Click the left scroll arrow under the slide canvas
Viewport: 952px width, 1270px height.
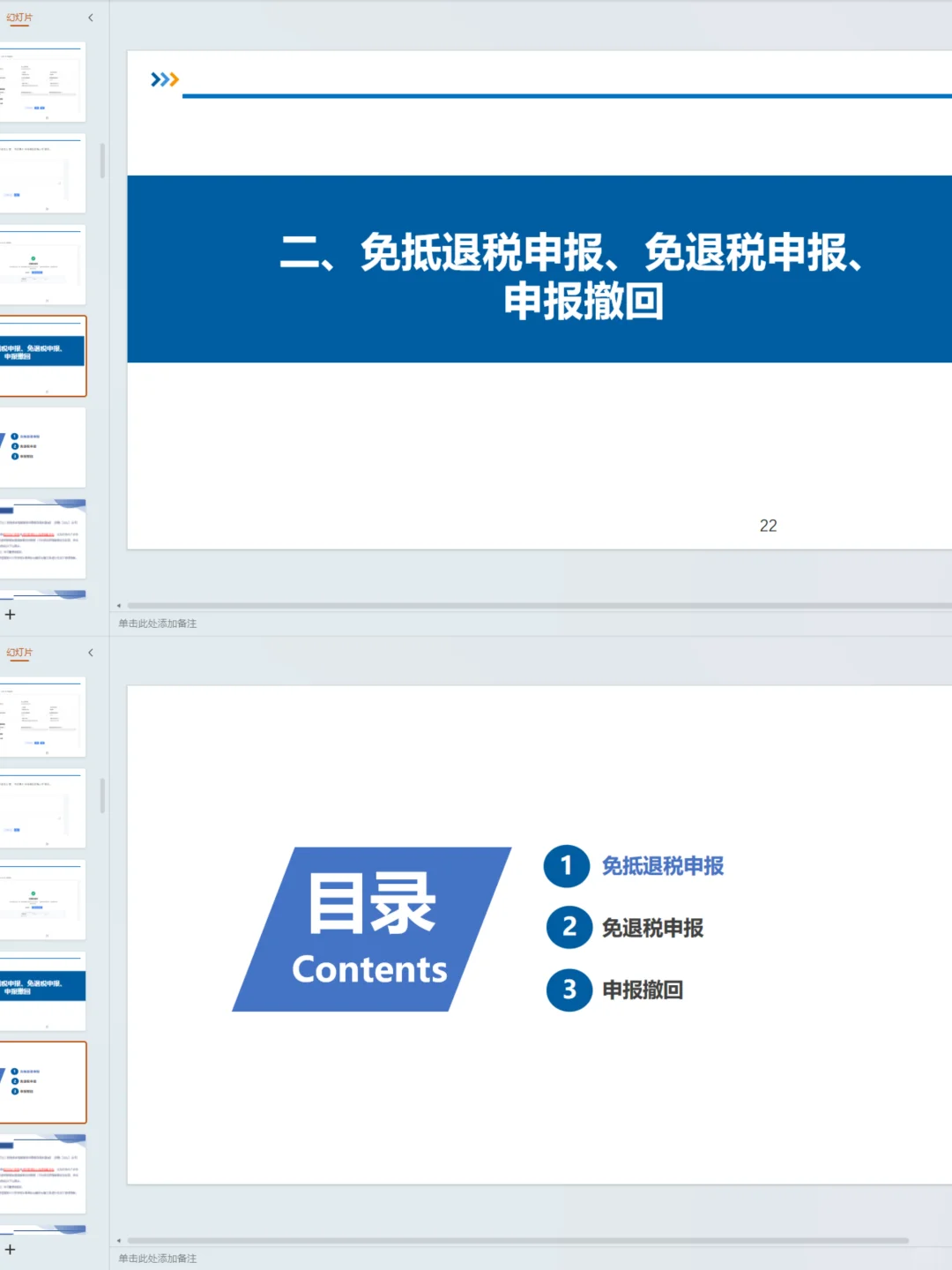point(118,605)
